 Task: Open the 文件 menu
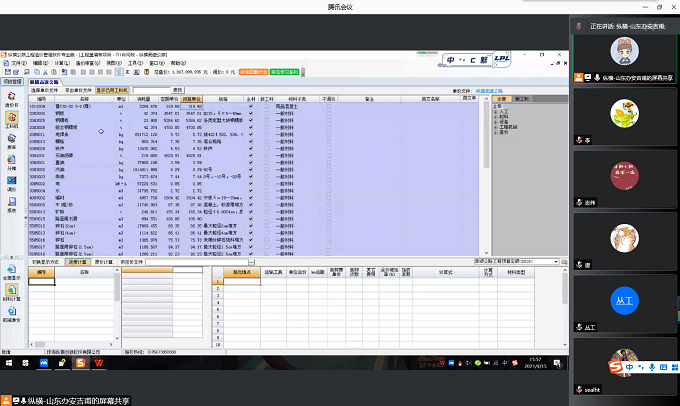19,63
